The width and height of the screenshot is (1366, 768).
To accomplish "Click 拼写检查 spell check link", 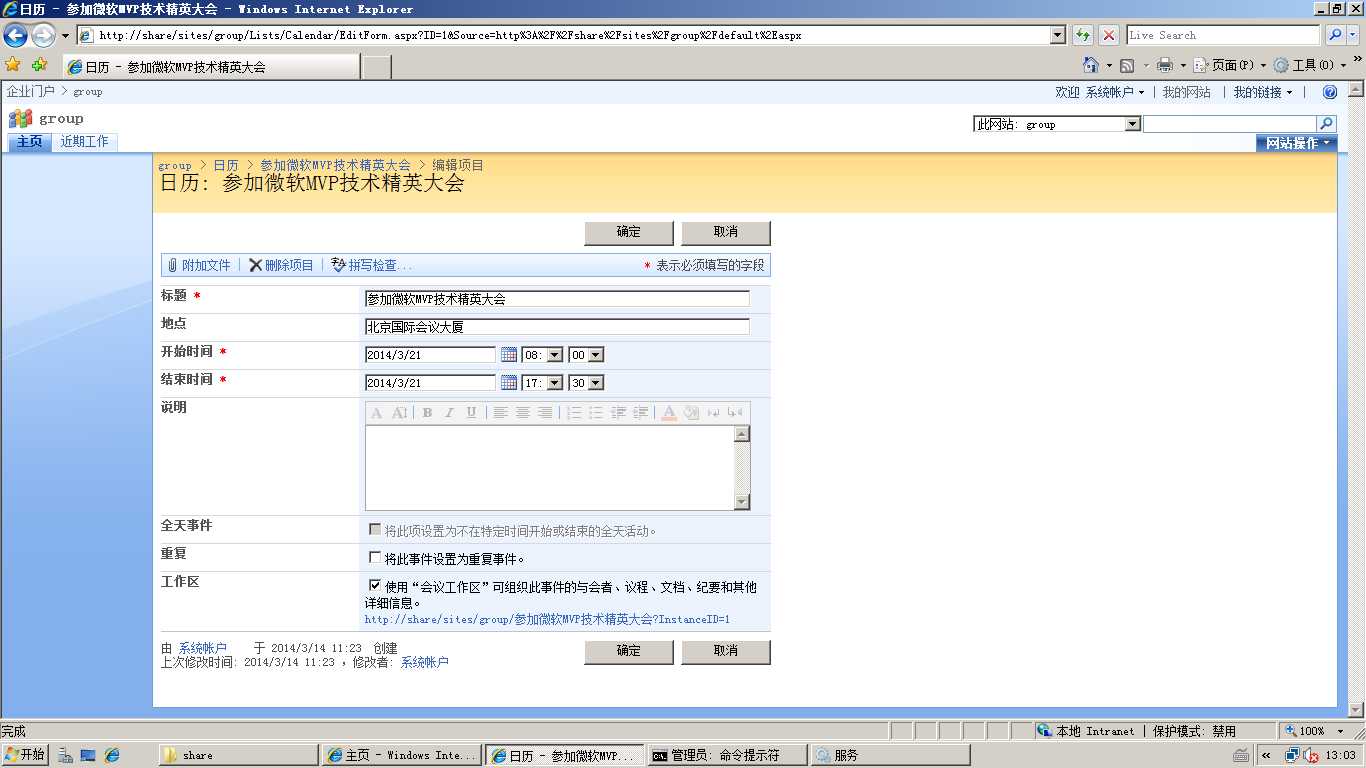I will pyautogui.click(x=371, y=265).
